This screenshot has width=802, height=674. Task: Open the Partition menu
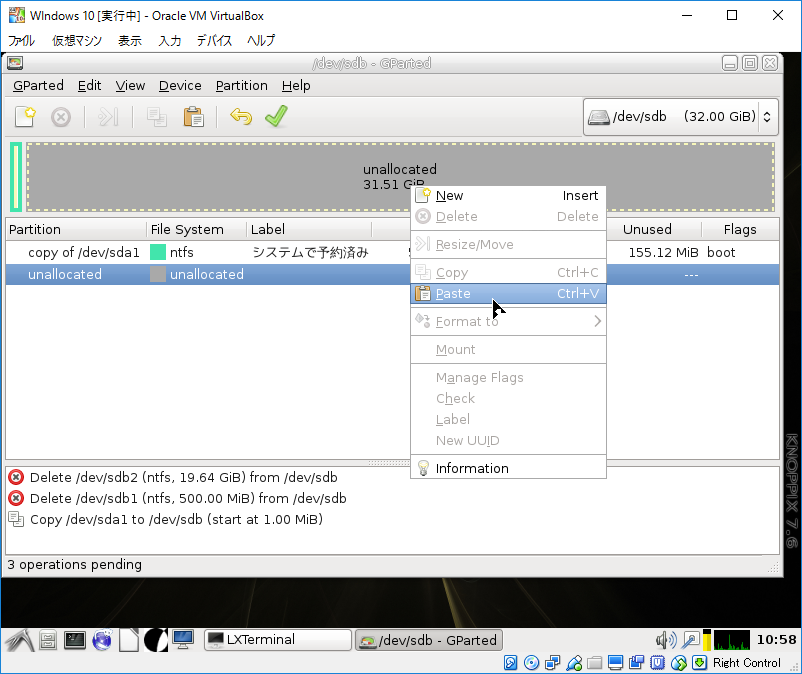241,85
